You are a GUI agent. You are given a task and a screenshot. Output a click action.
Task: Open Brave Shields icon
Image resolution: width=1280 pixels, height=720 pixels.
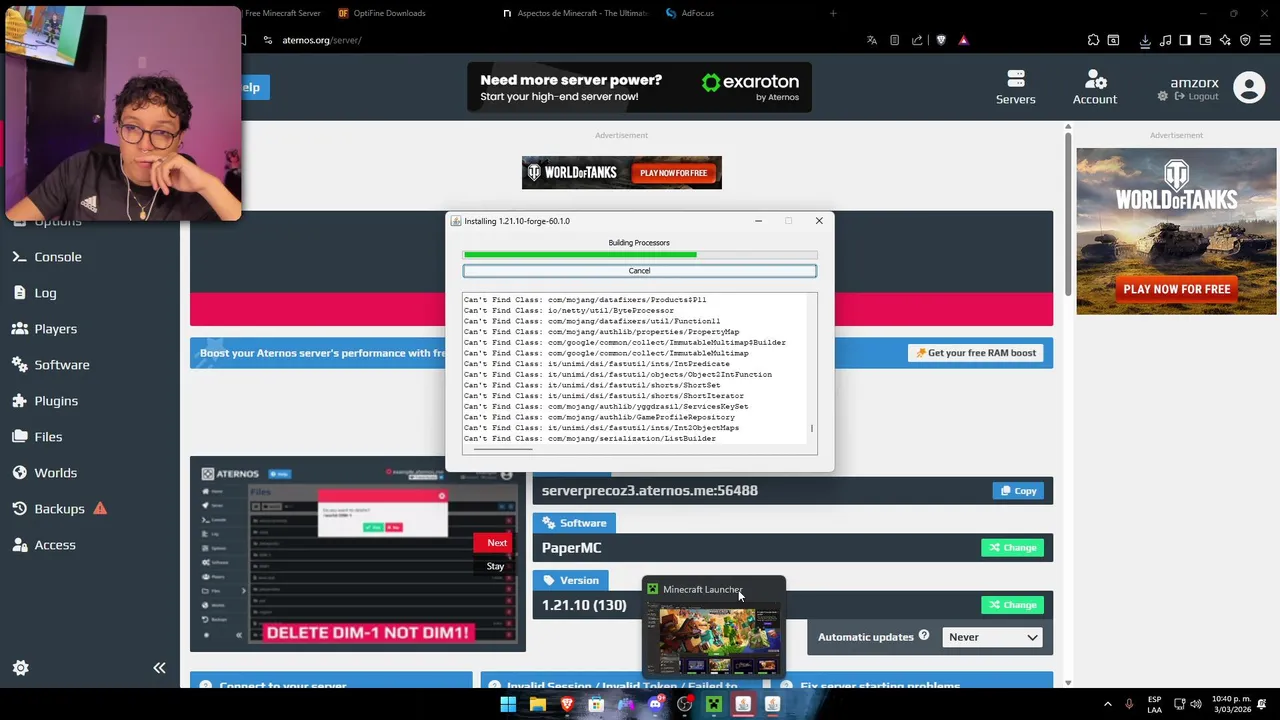[x=941, y=40]
